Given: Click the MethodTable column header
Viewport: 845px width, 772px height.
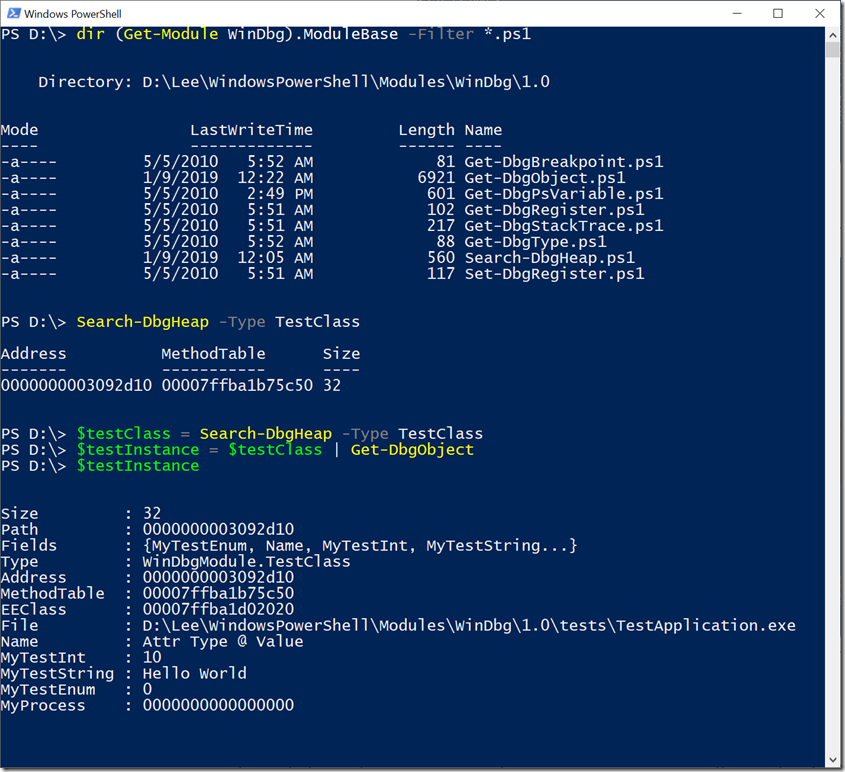Looking at the screenshot, I should 213,353.
